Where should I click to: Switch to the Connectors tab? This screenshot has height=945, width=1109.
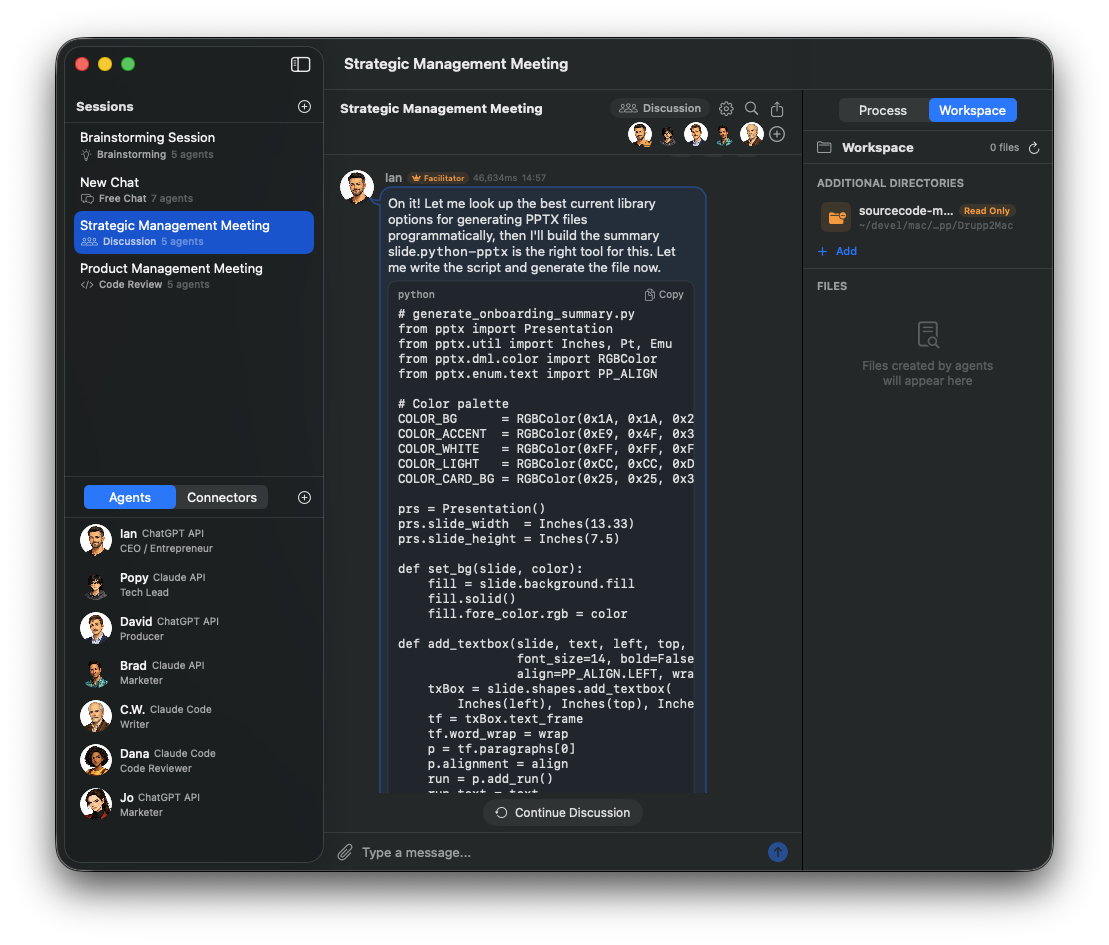click(222, 497)
